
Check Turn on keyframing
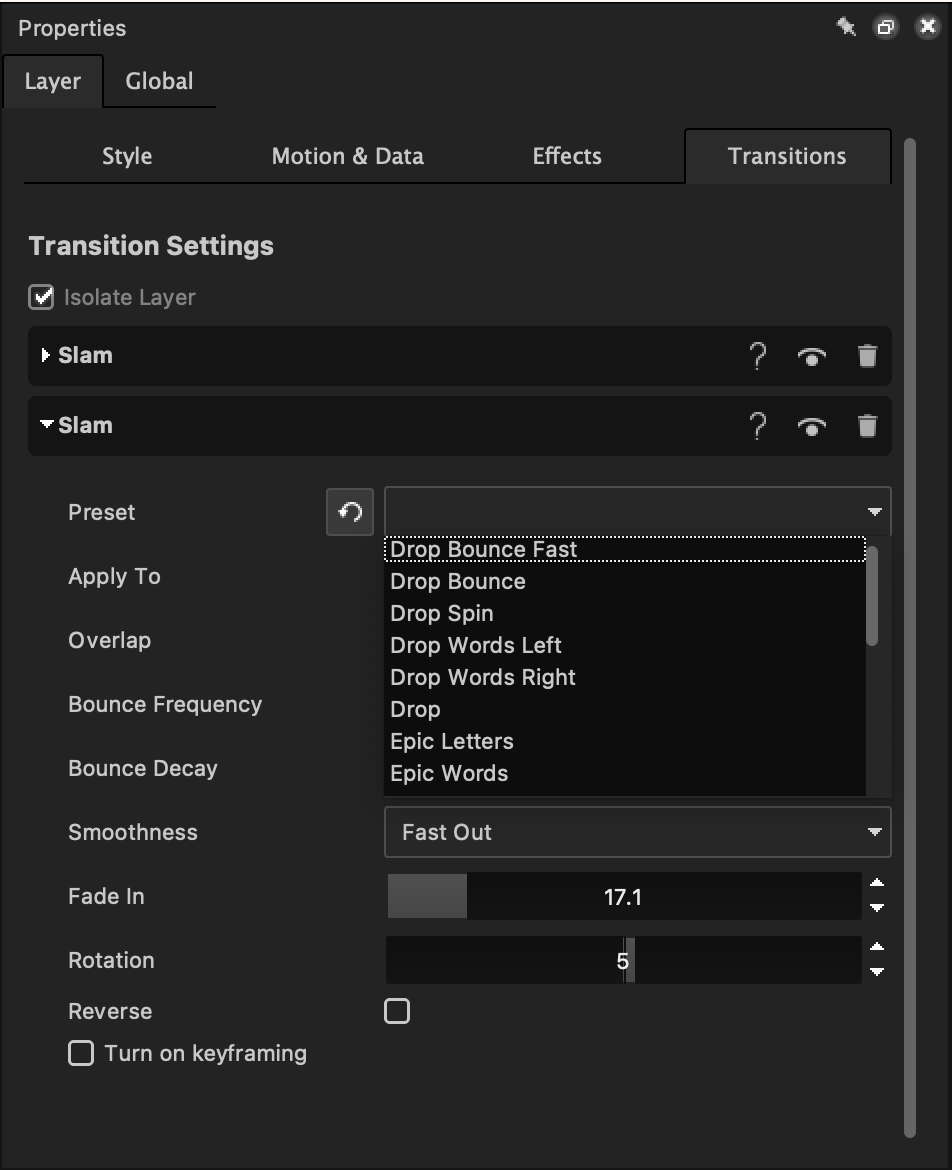pyautogui.click(x=81, y=1053)
